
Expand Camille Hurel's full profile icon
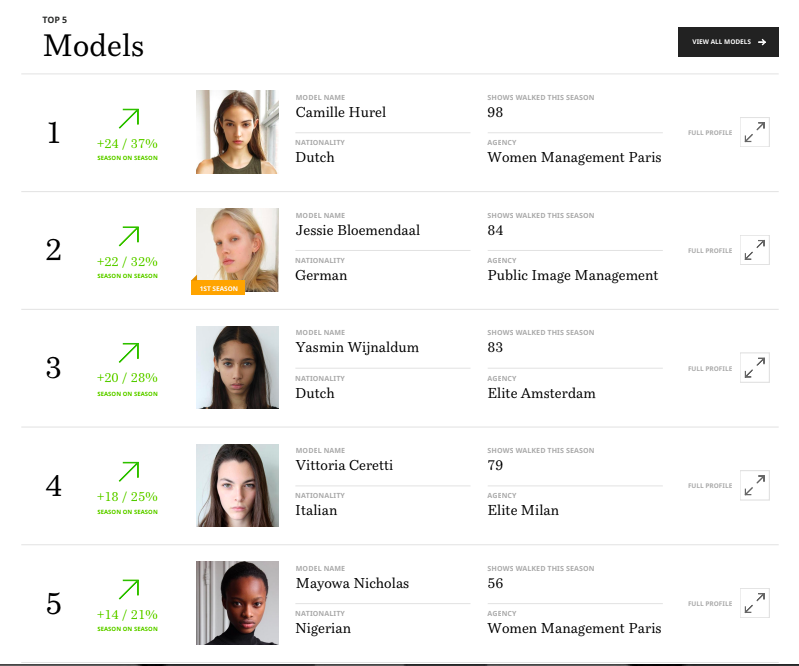(755, 133)
